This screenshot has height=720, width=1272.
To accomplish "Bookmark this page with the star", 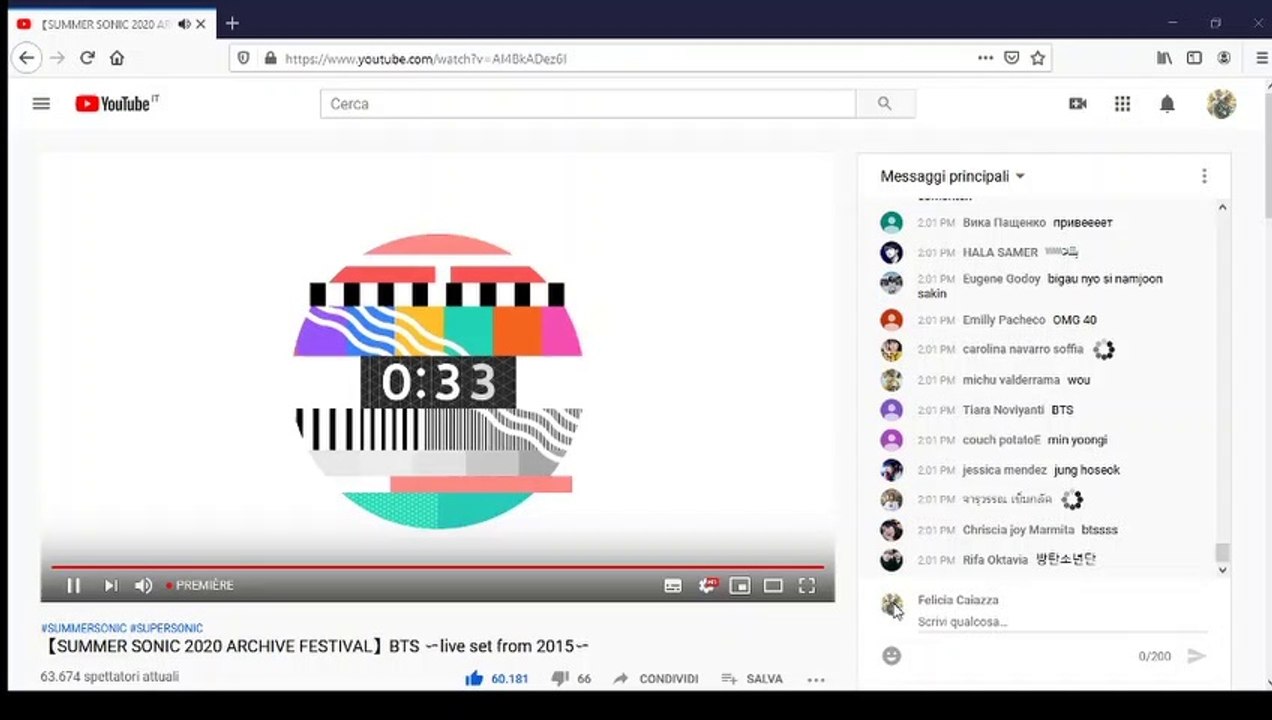I will [x=1038, y=58].
